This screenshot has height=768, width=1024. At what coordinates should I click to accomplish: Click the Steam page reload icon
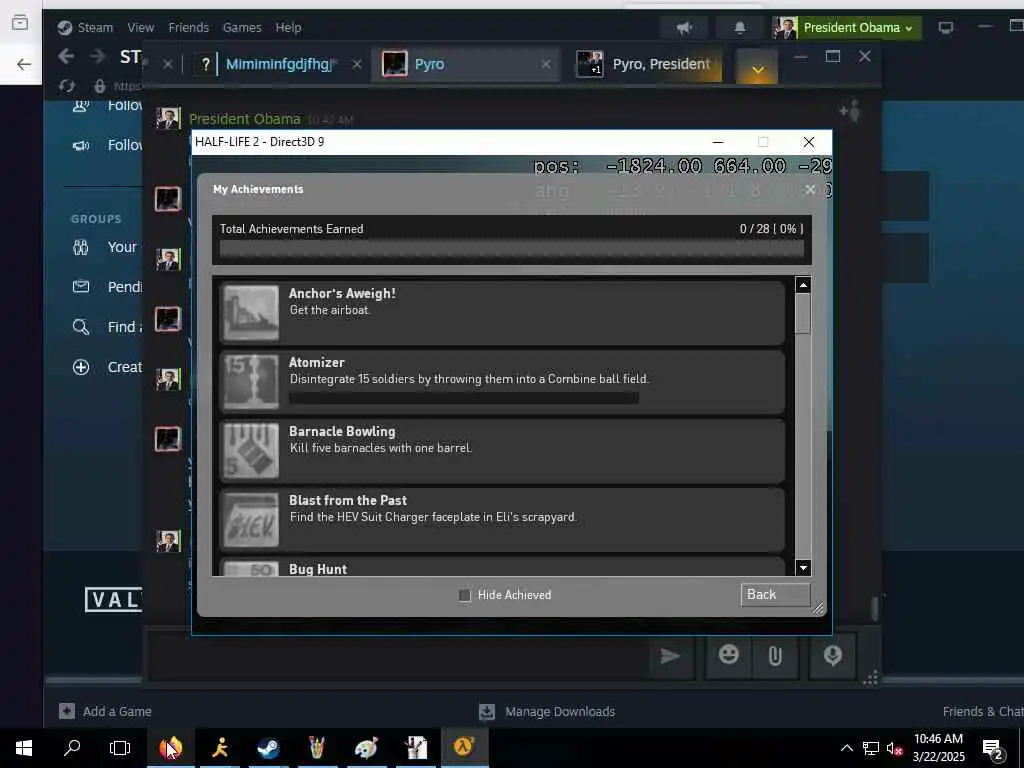[x=66, y=86]
